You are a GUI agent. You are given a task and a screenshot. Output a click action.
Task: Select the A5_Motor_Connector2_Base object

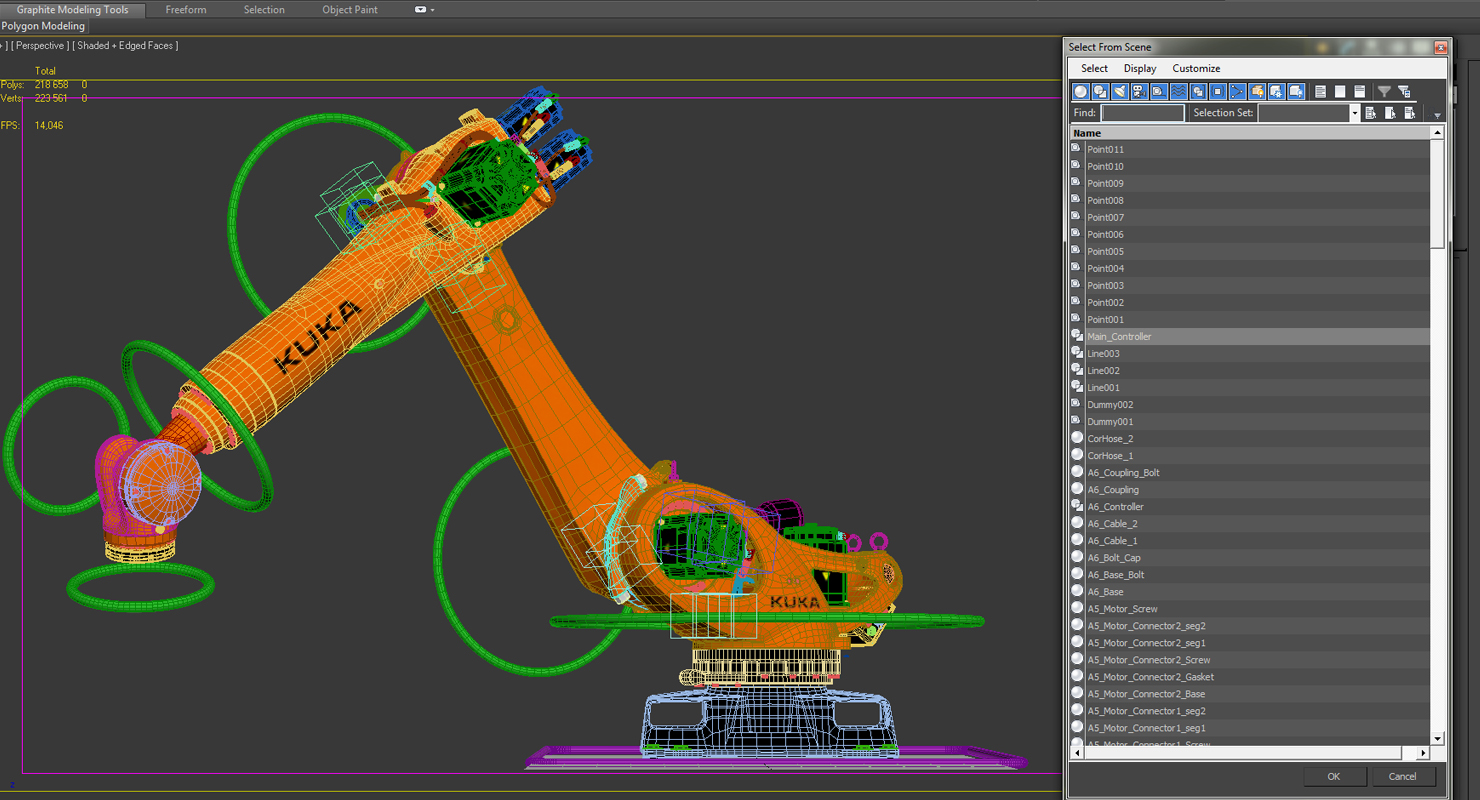coord(1249,694)
